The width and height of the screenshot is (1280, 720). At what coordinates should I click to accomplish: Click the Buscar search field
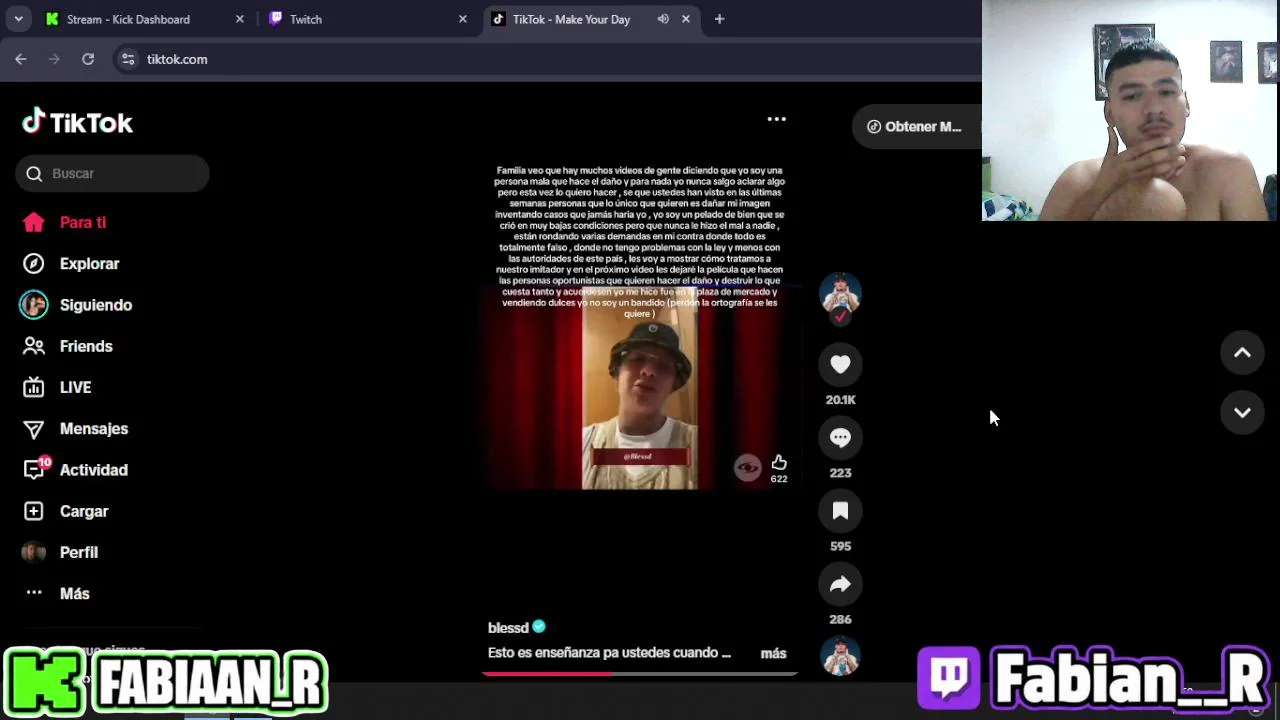click(x=112, y=173)
